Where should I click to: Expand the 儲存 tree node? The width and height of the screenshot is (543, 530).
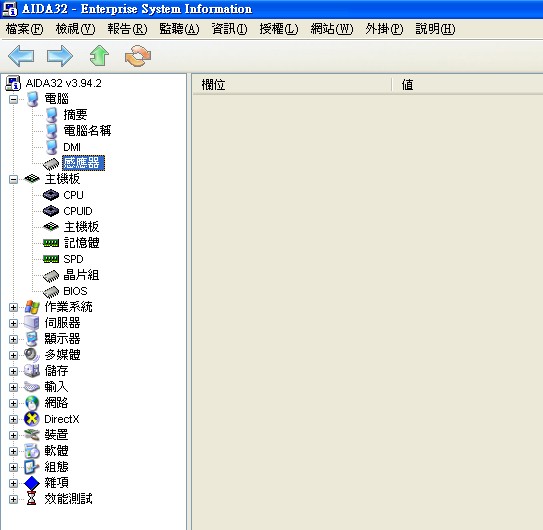(x=13, y=371)
